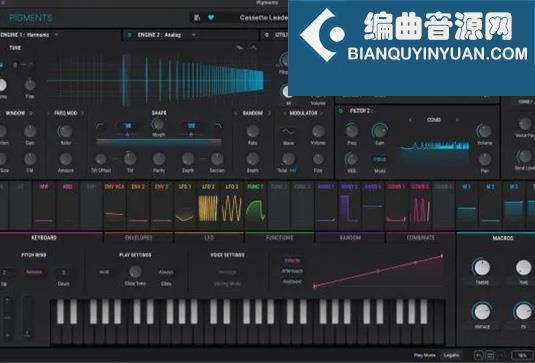Select next Random section mode arrow

coord(269,113)
